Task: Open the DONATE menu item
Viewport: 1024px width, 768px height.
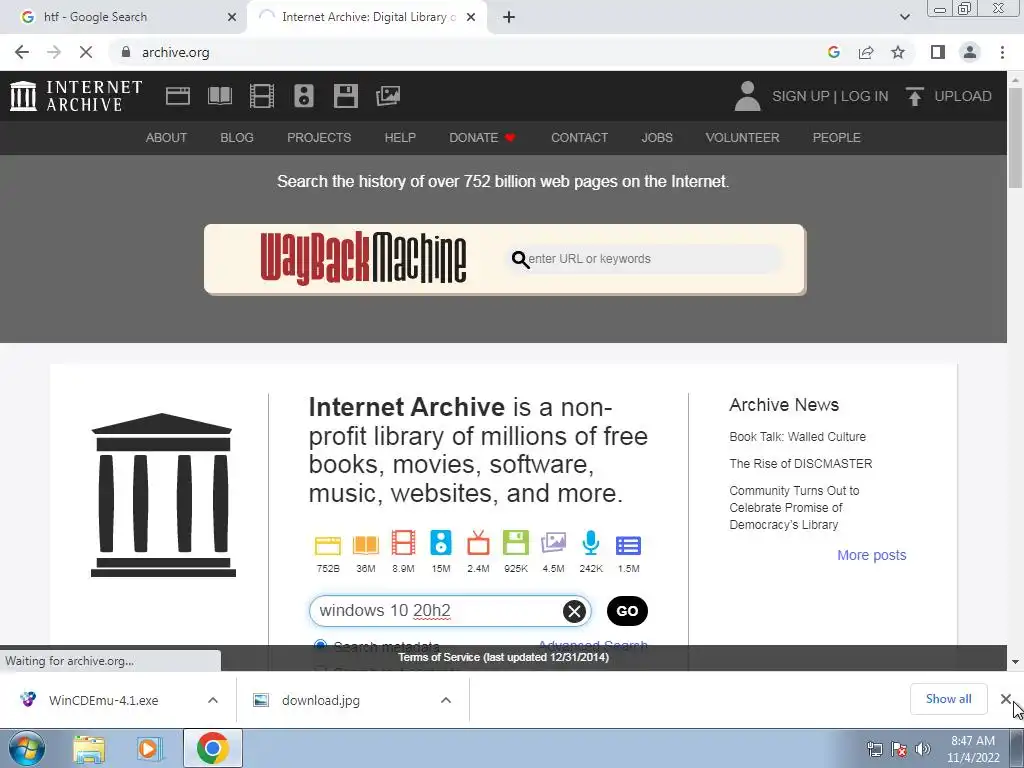Action: (x=482, y=138)
